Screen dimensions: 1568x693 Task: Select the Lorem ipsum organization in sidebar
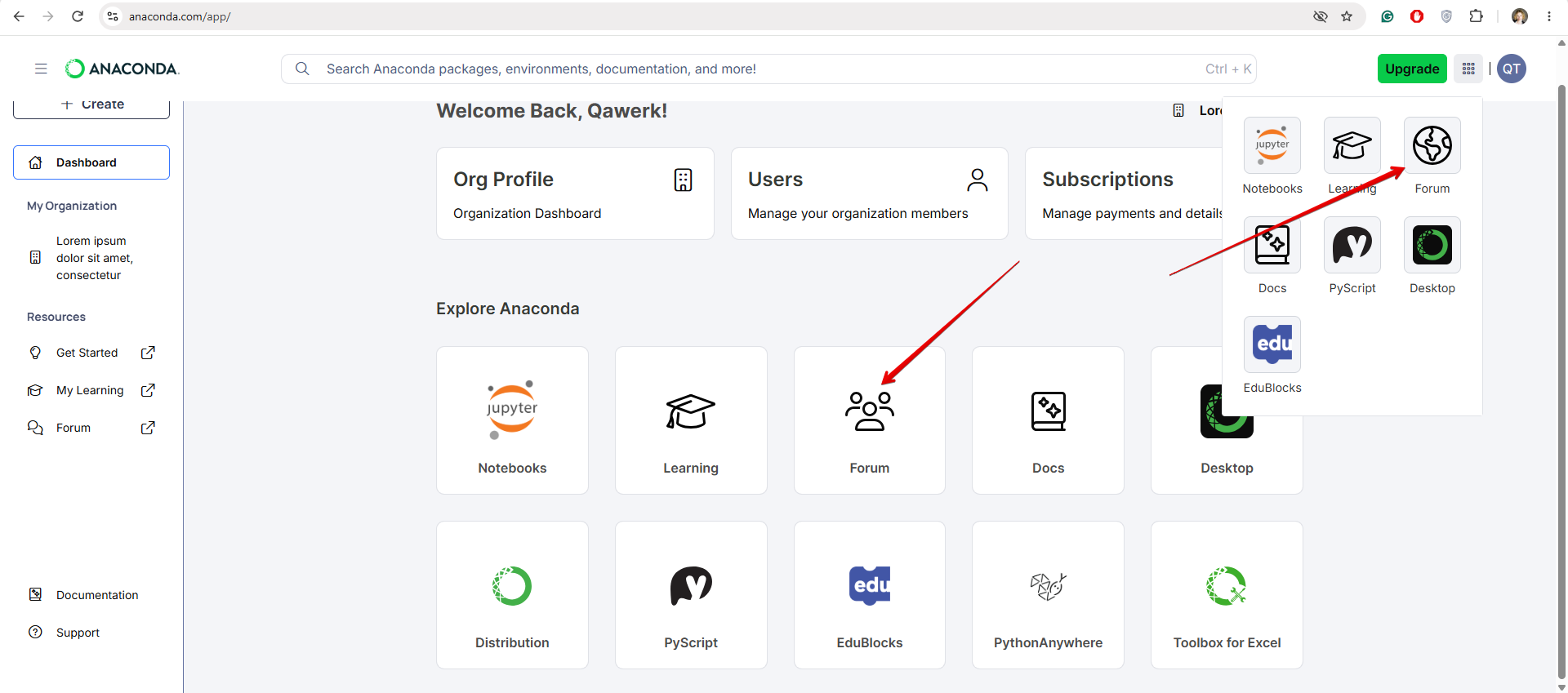pos(91,258)
